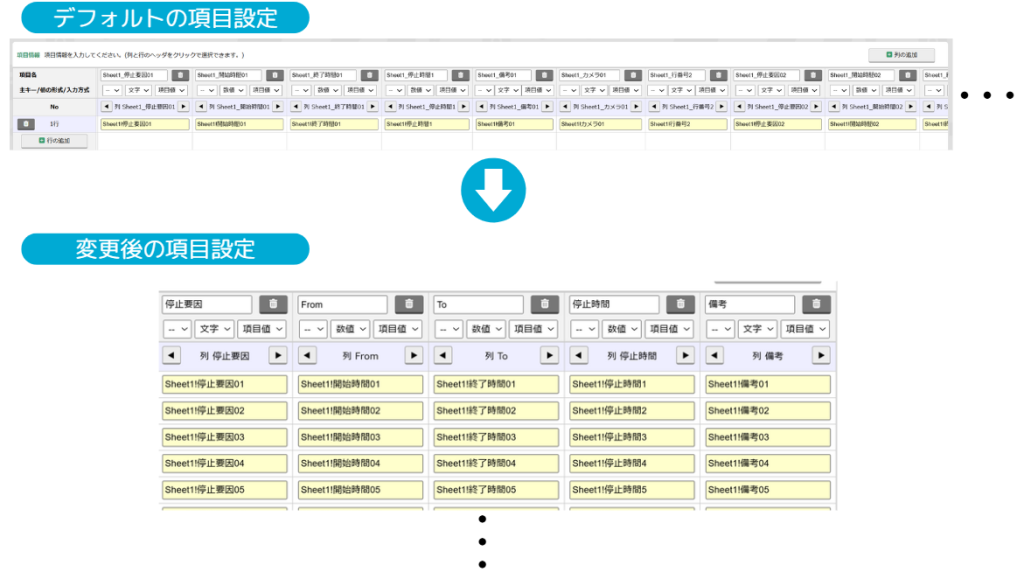1024x572 pixels.
Task: Open the 文字 type dropdown under 停止要因
Action: pyautogui.click(x=215, y=329)
